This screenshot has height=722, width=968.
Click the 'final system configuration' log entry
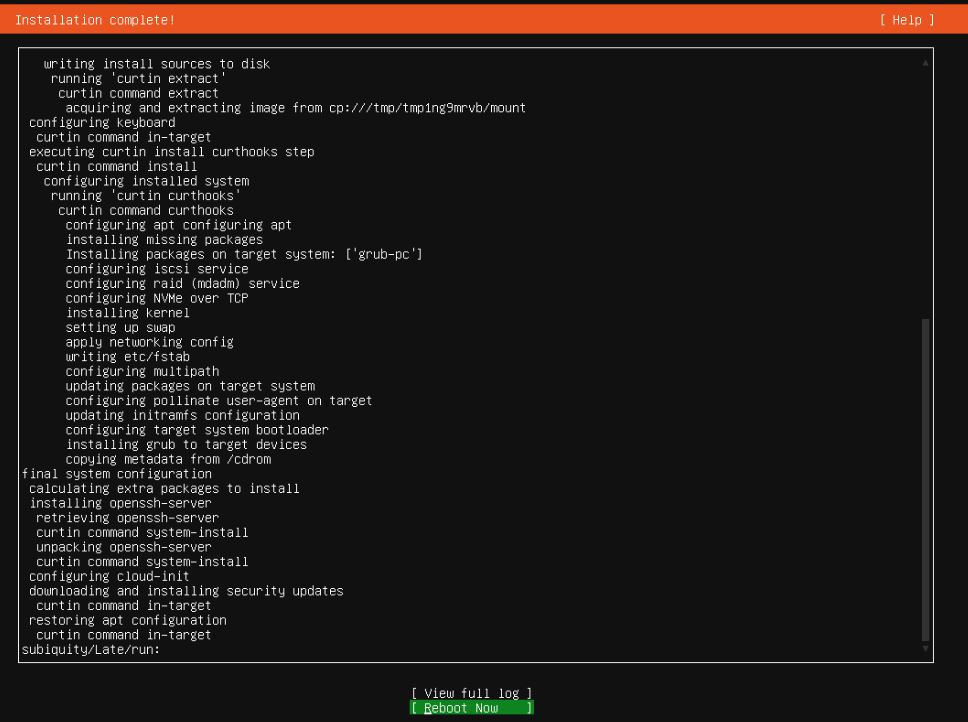coord(117,474)
